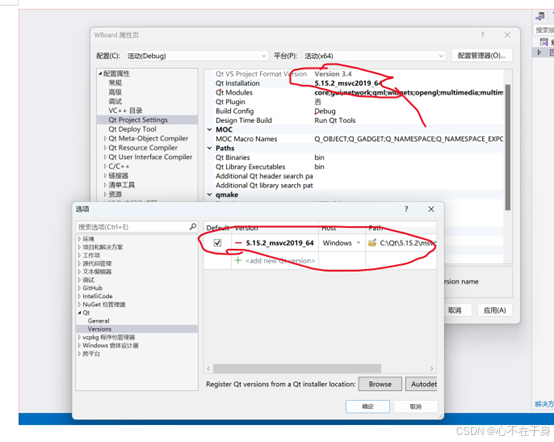Image resolution: width=554 pixels, height=442 pixels.
Task: Expand the NuGet 包管理器 options node
Action: 79,304
